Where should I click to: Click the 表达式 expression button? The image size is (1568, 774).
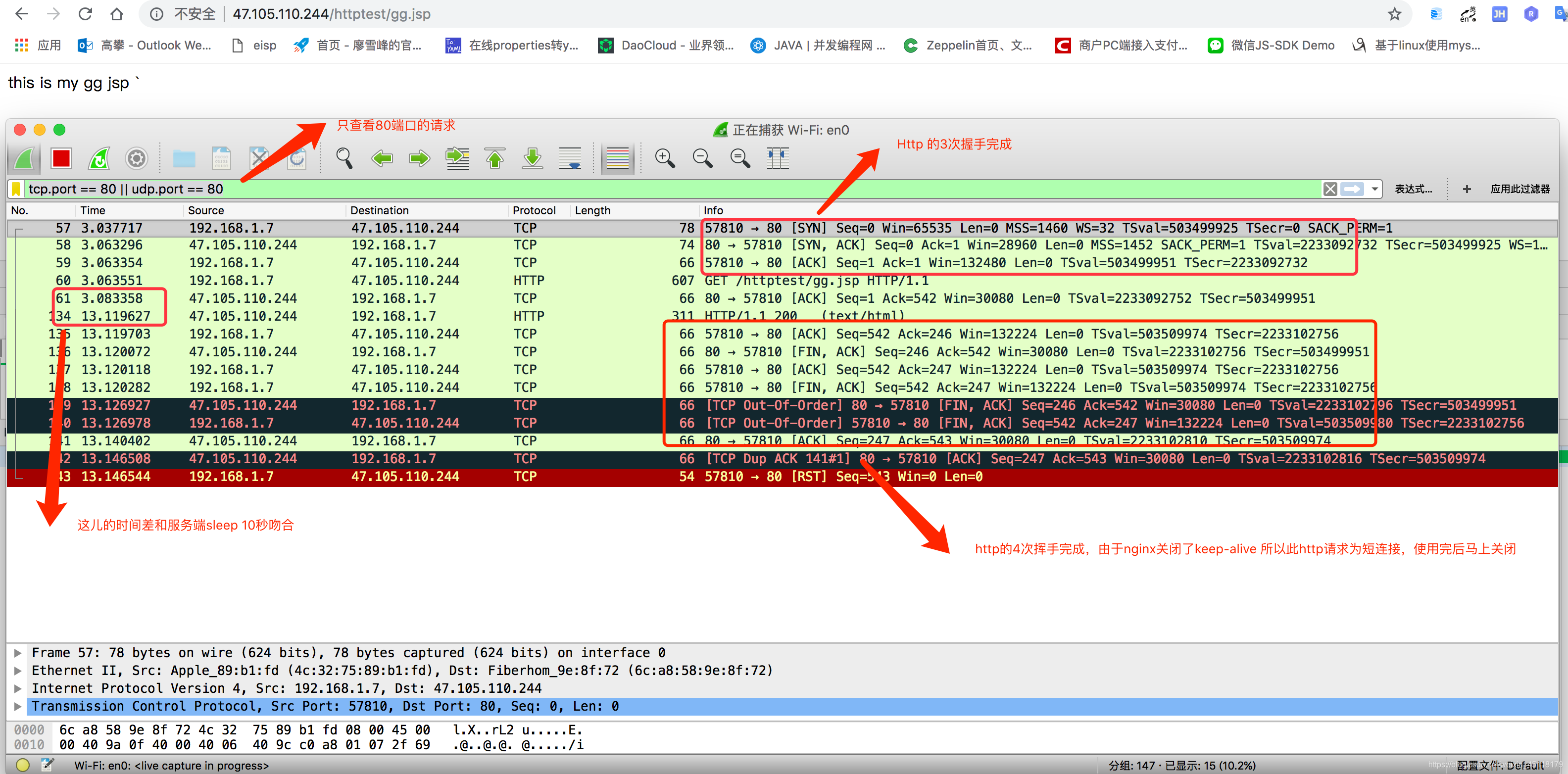point(1413,189)
